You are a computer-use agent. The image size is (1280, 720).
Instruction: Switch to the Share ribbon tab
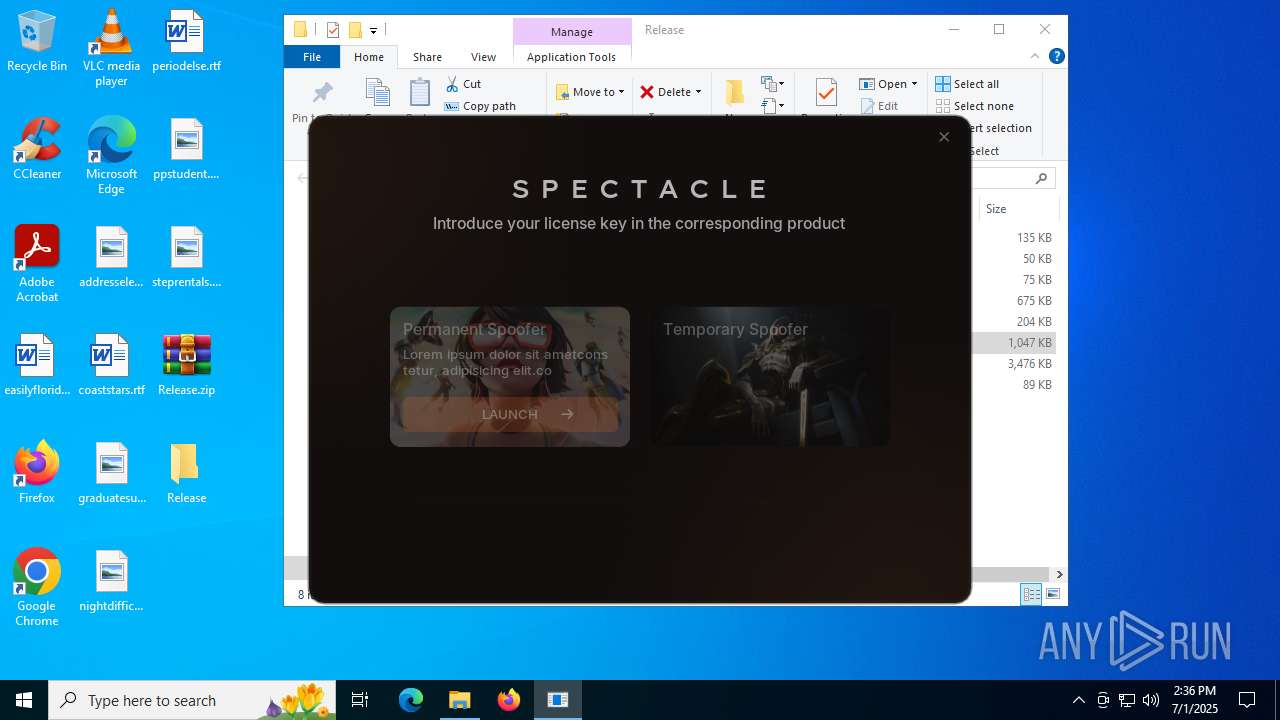click(x=427, y=57)
